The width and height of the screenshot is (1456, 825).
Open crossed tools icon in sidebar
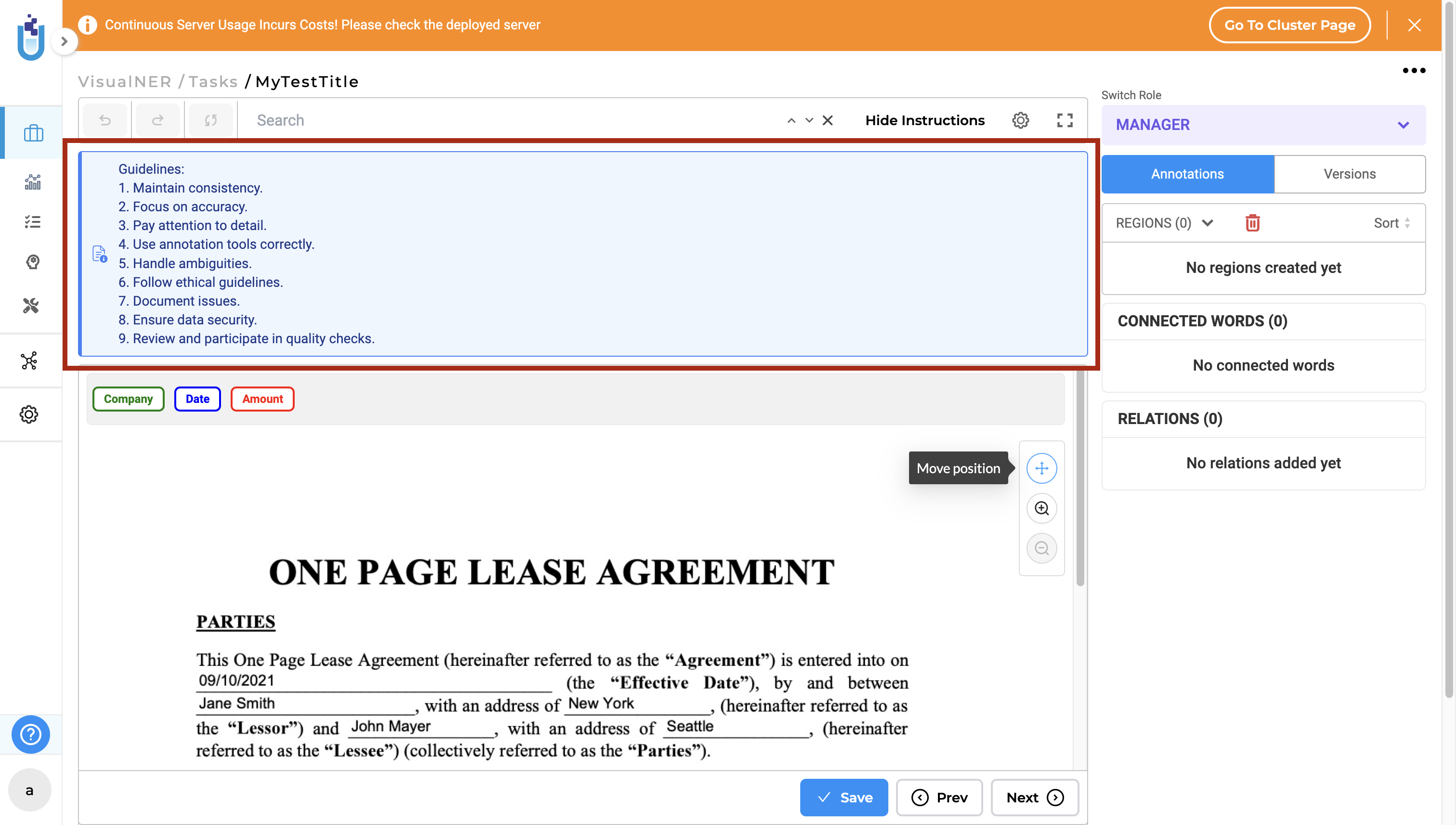point(31,306)
